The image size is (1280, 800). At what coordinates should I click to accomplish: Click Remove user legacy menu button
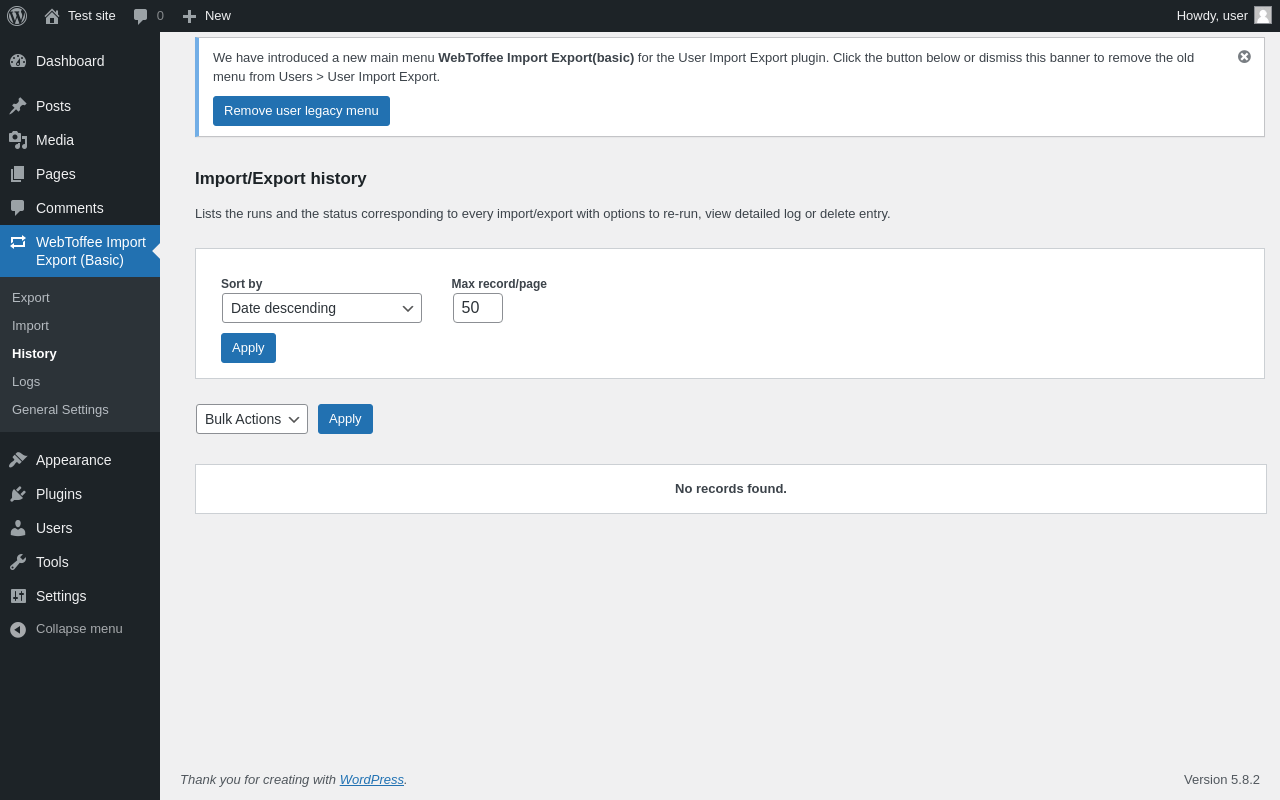click(x=301, y=111)
